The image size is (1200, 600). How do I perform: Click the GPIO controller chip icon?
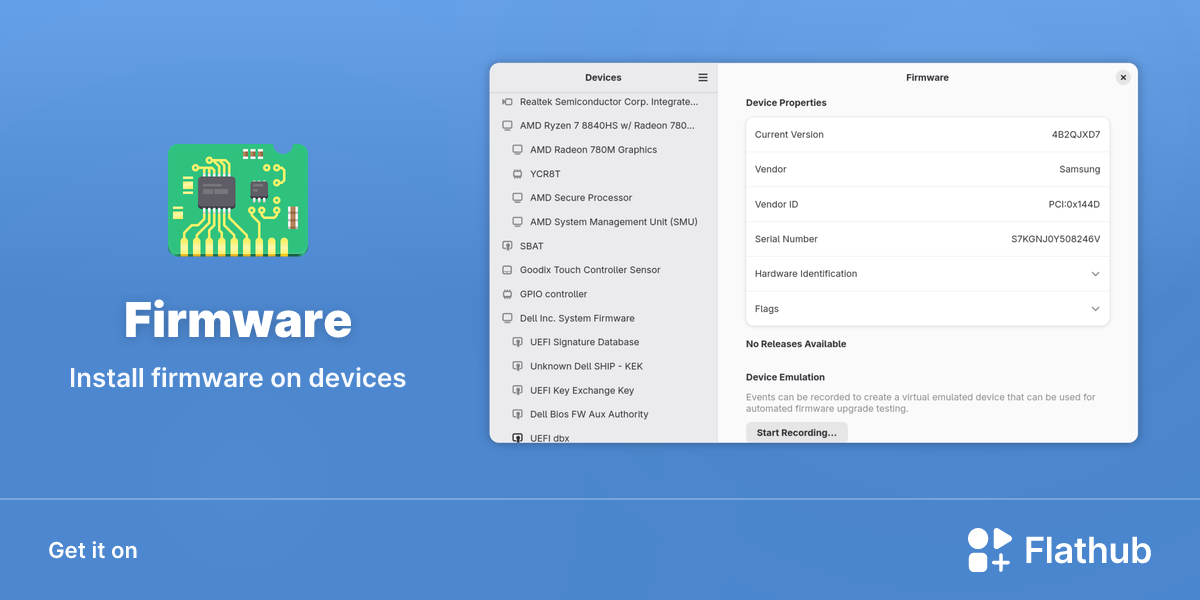(507, 294)
